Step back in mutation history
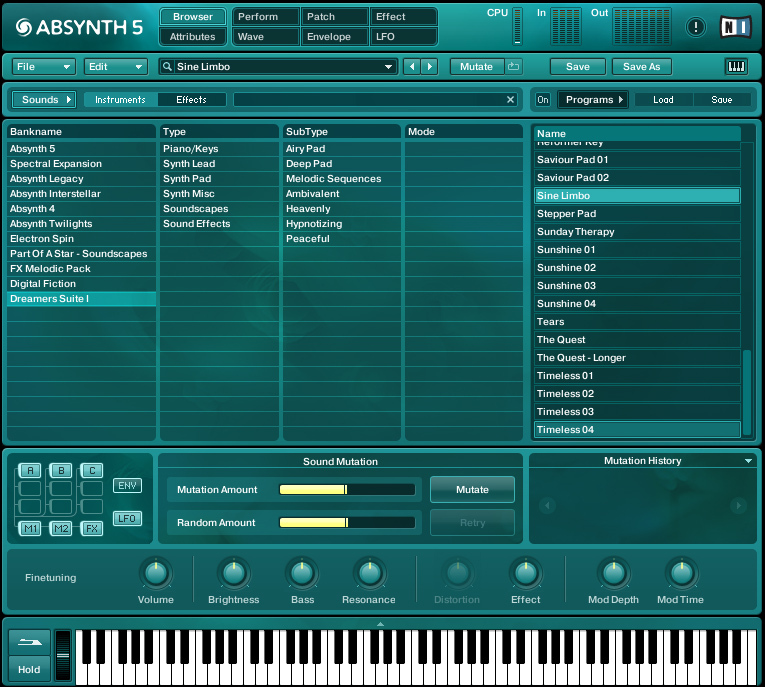 click(x=547, y=505)
